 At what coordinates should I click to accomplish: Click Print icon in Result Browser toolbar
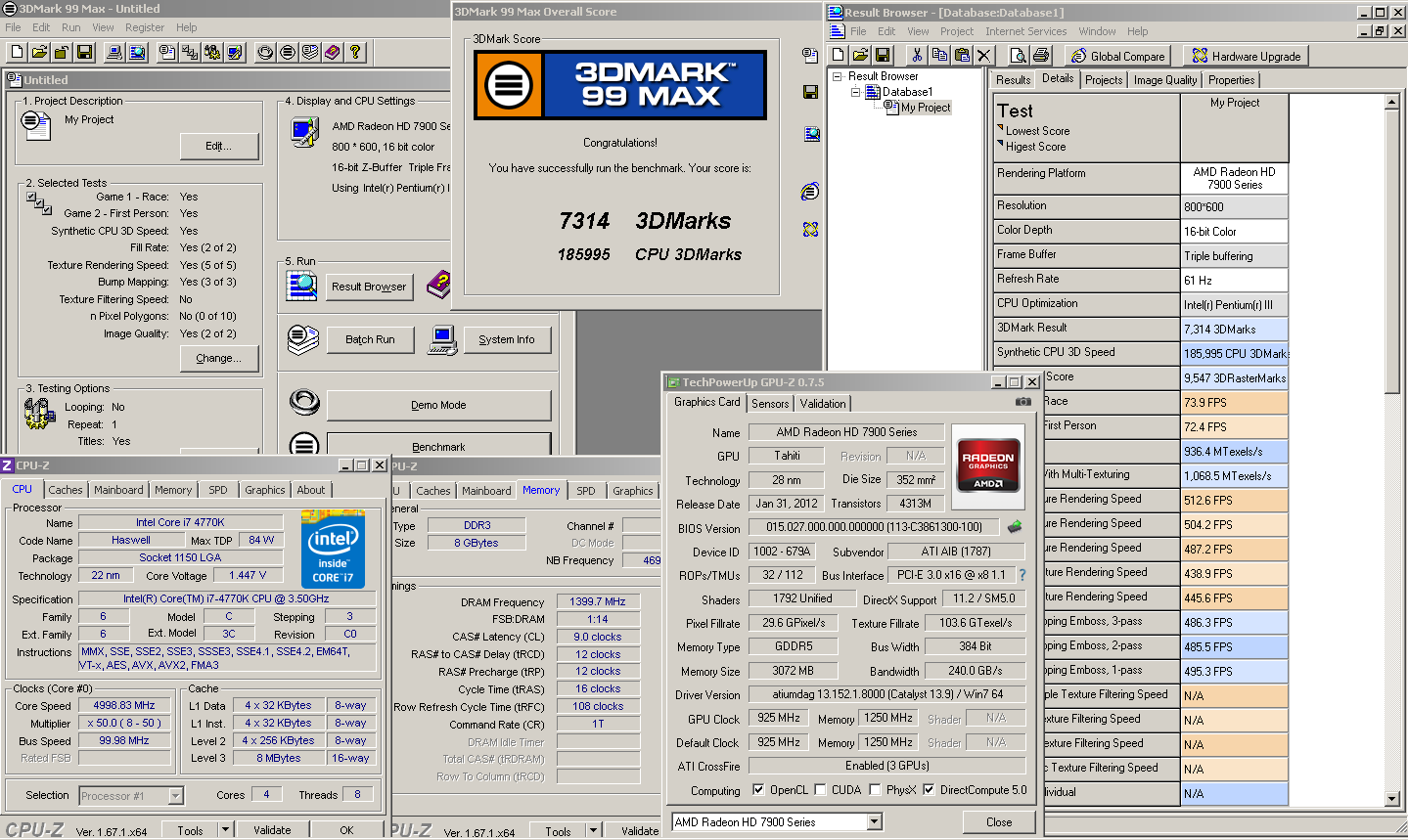pos(1041,56)
